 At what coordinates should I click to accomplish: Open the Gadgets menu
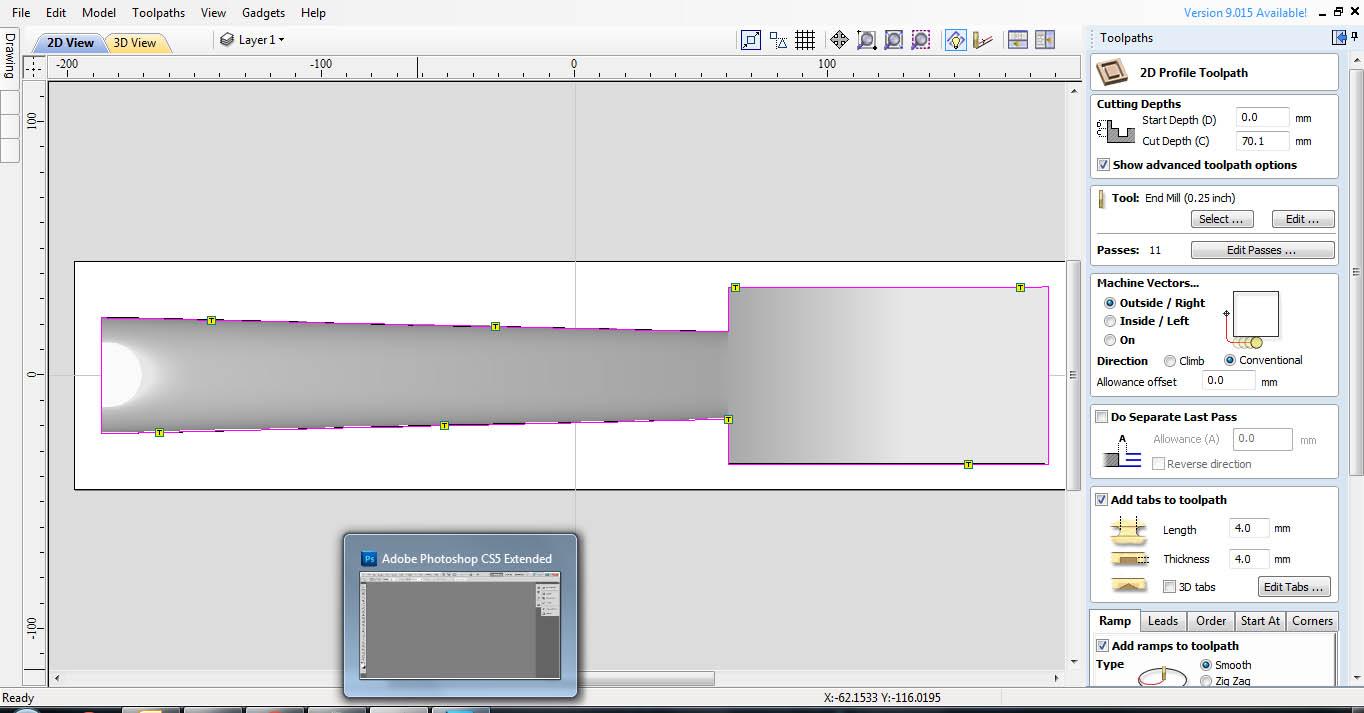(x=263, y=13)
